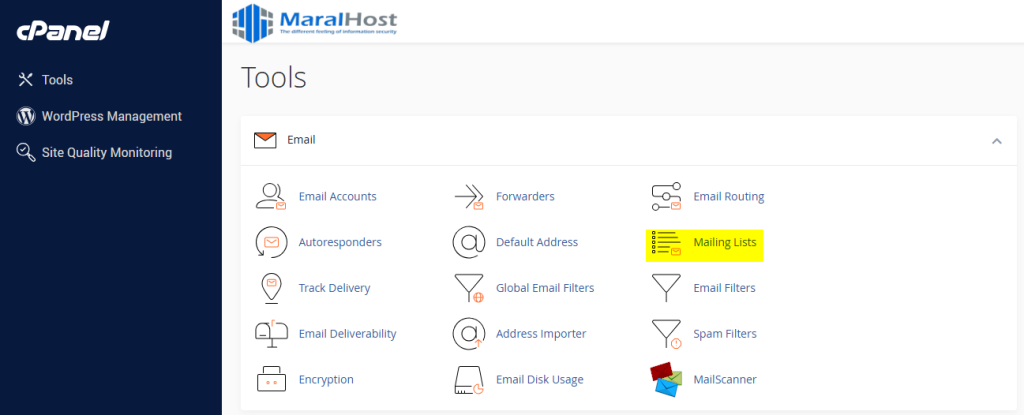Click the Tools page heading
The width and height of the screenshot is (1024, 415).
tap(274, 78)
